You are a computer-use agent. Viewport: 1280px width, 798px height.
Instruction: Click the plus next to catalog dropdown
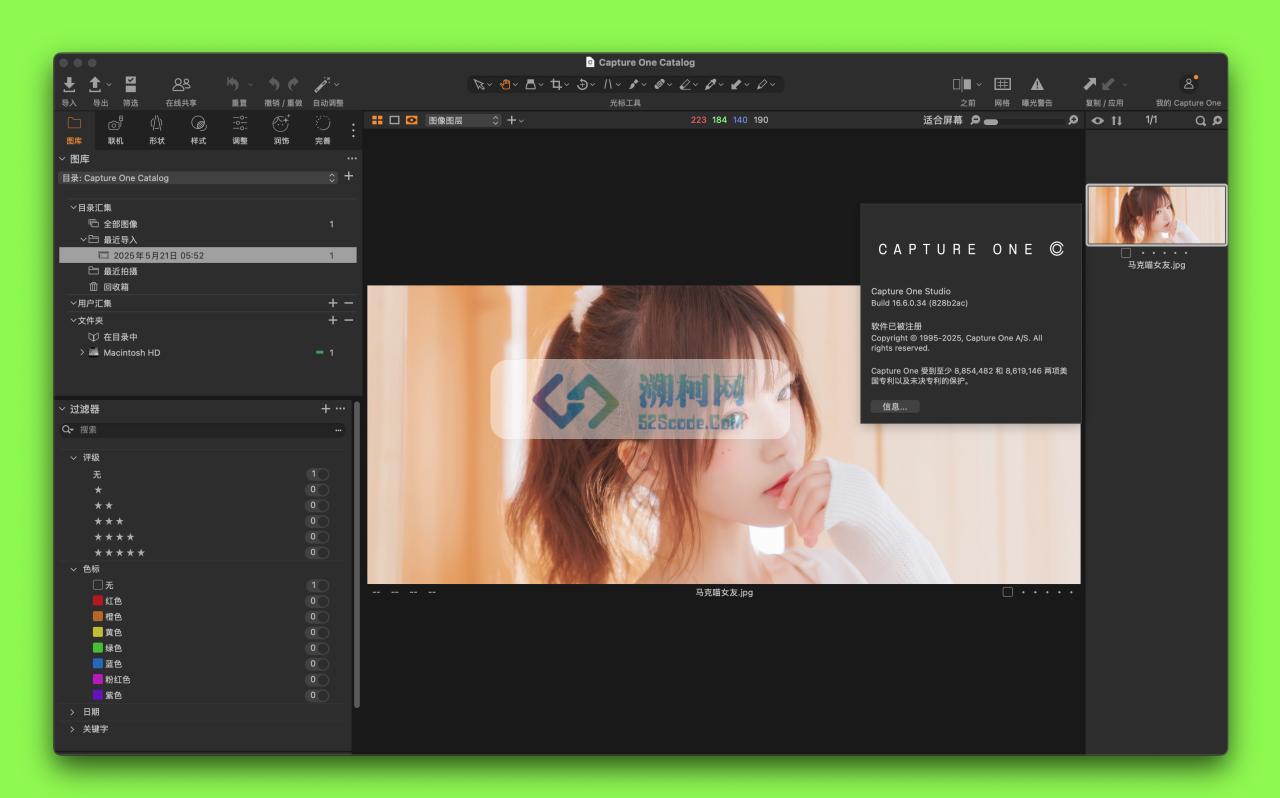tap(349, 176)
